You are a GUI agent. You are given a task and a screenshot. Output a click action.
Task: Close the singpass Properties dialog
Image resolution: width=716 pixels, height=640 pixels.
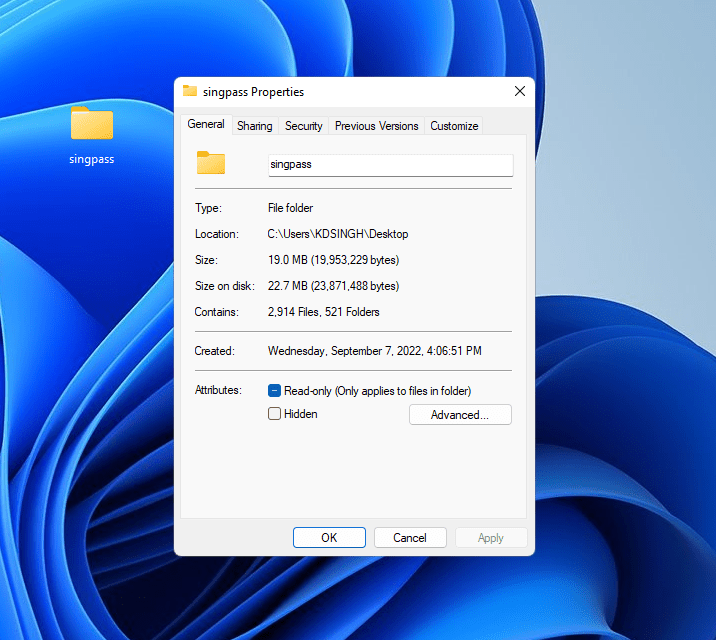tap(520, 91)
